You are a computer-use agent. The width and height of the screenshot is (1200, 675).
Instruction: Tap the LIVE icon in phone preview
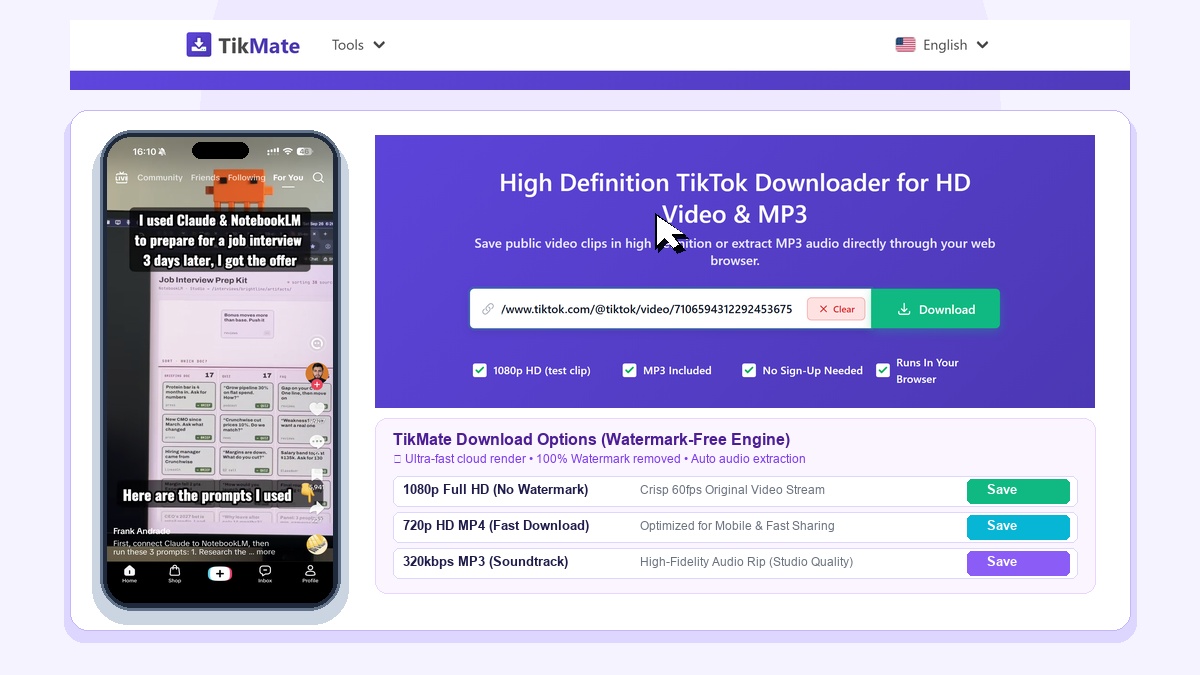pos(122,178)
